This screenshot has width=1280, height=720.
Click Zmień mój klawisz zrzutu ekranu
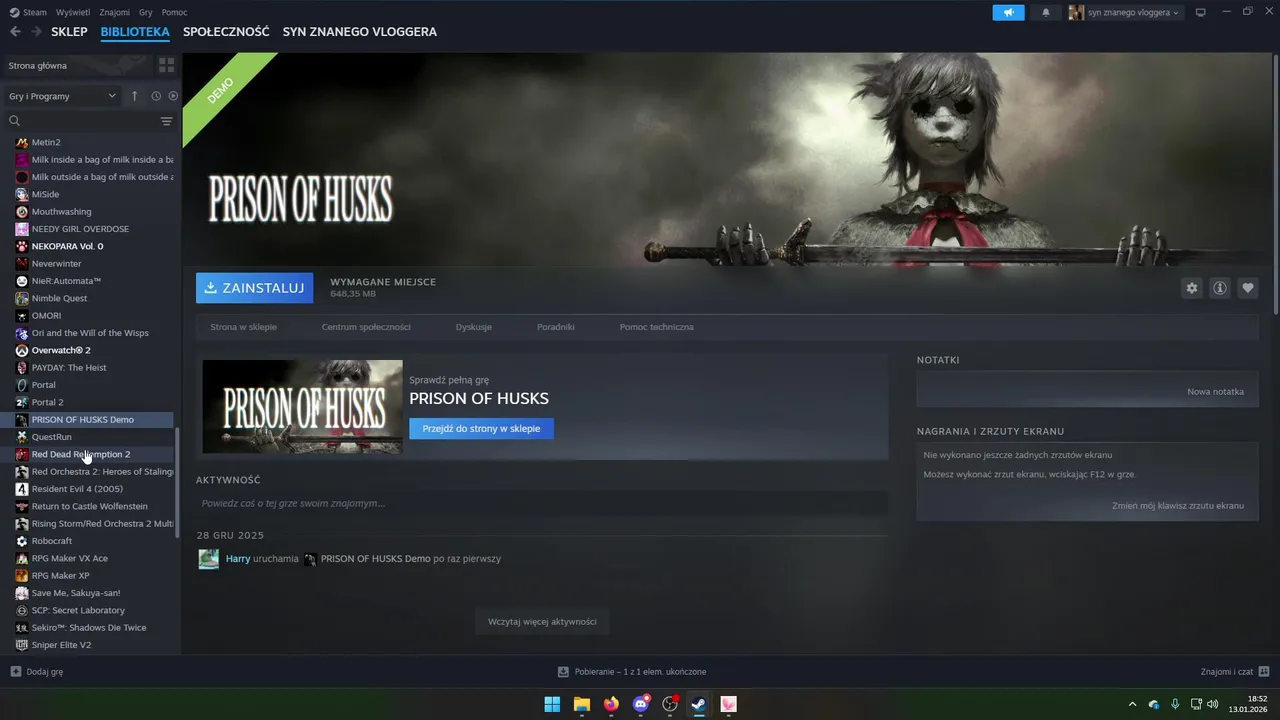tap(1178, 505)
